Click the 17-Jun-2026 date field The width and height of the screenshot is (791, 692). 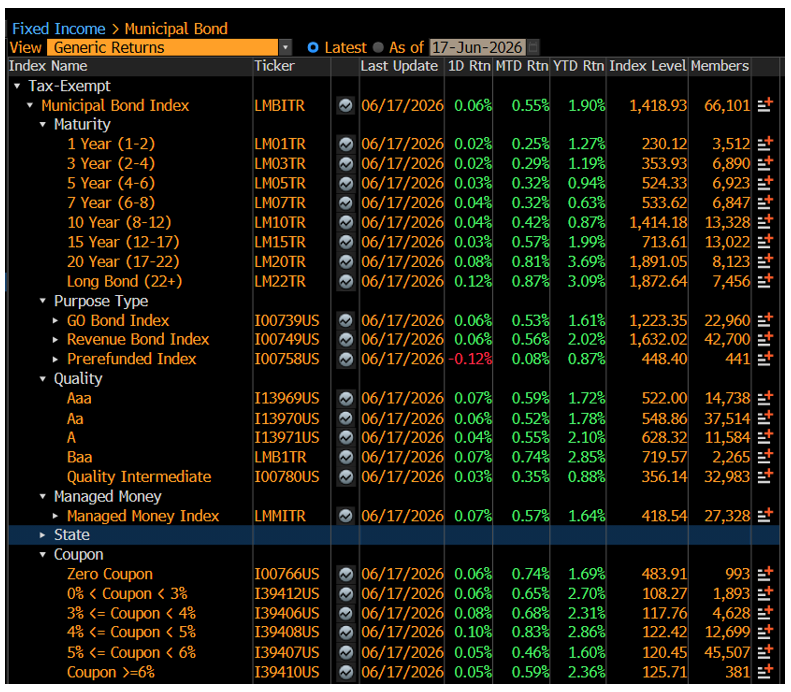click(x=477, y=47)
